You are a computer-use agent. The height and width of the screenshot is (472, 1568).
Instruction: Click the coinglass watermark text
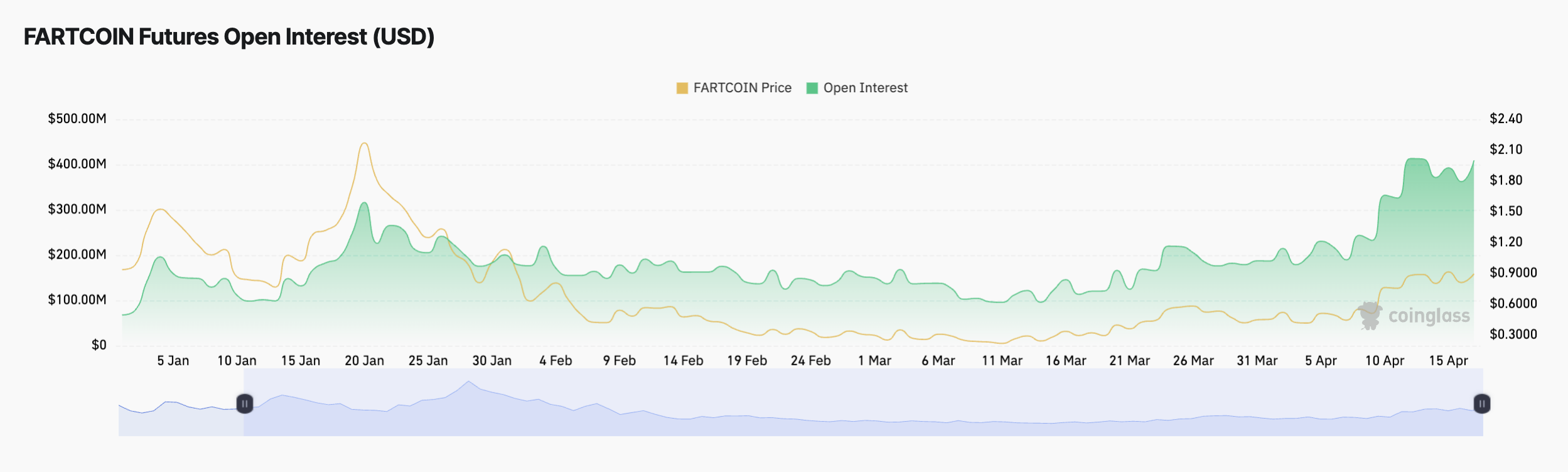1429,316
